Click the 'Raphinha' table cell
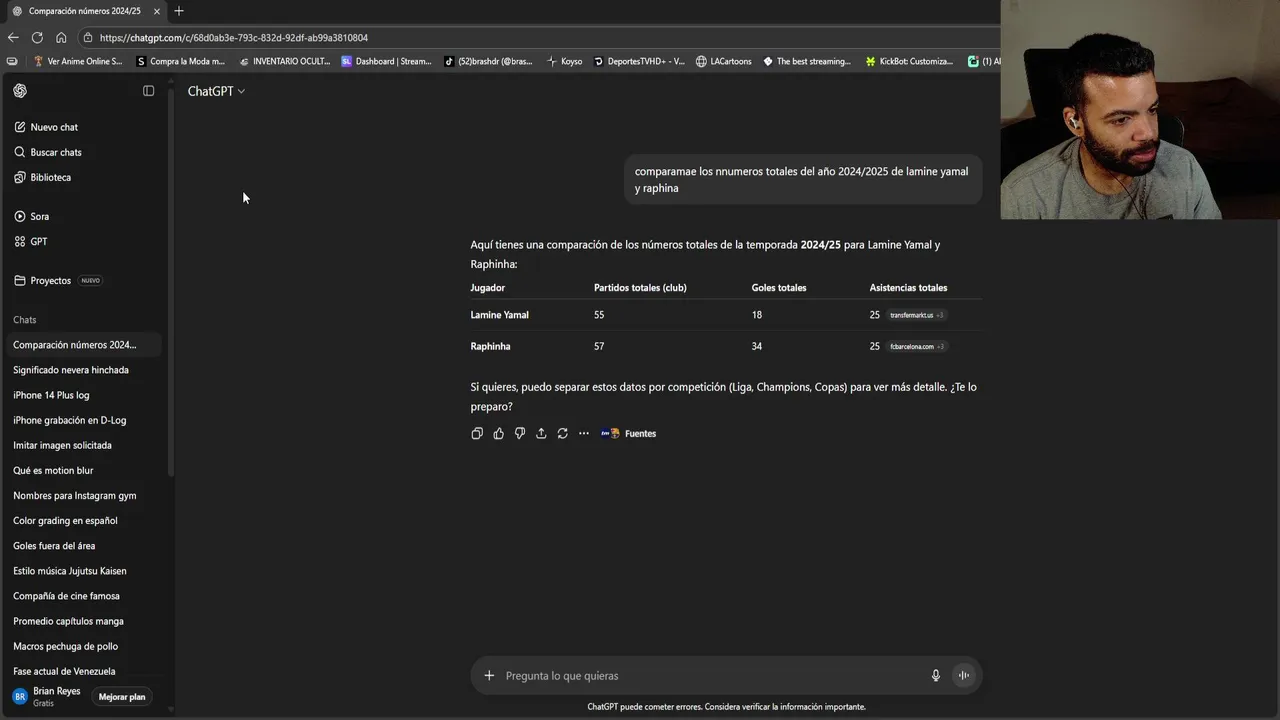The image size is (1280, 720). click(491, 346)
